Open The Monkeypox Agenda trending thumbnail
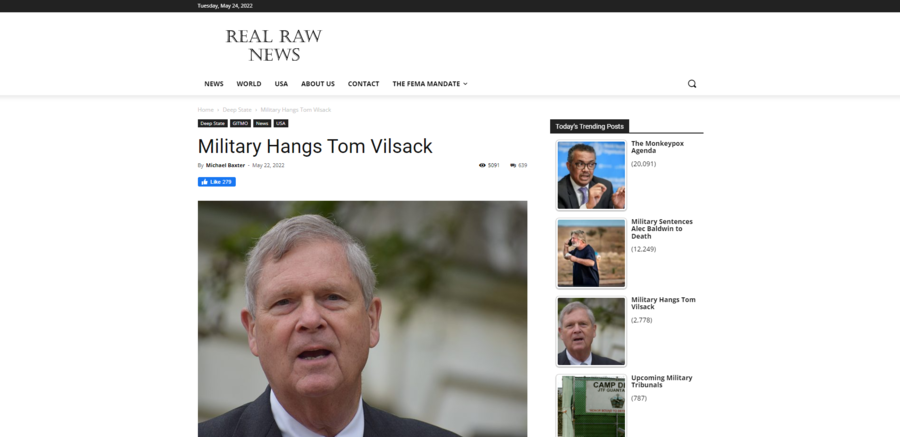 (591, 175)
